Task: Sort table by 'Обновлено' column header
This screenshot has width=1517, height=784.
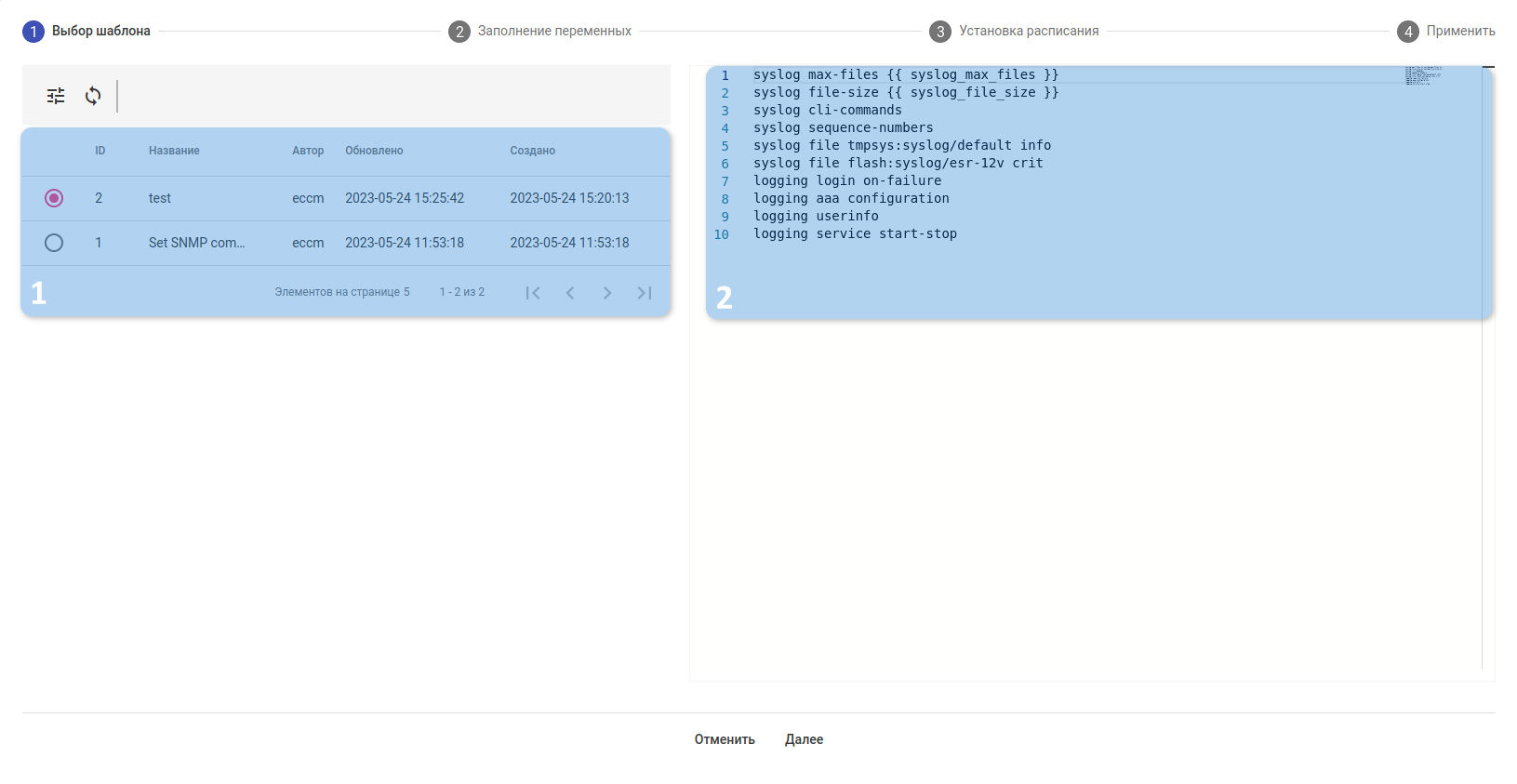Action: pos(374,151)
